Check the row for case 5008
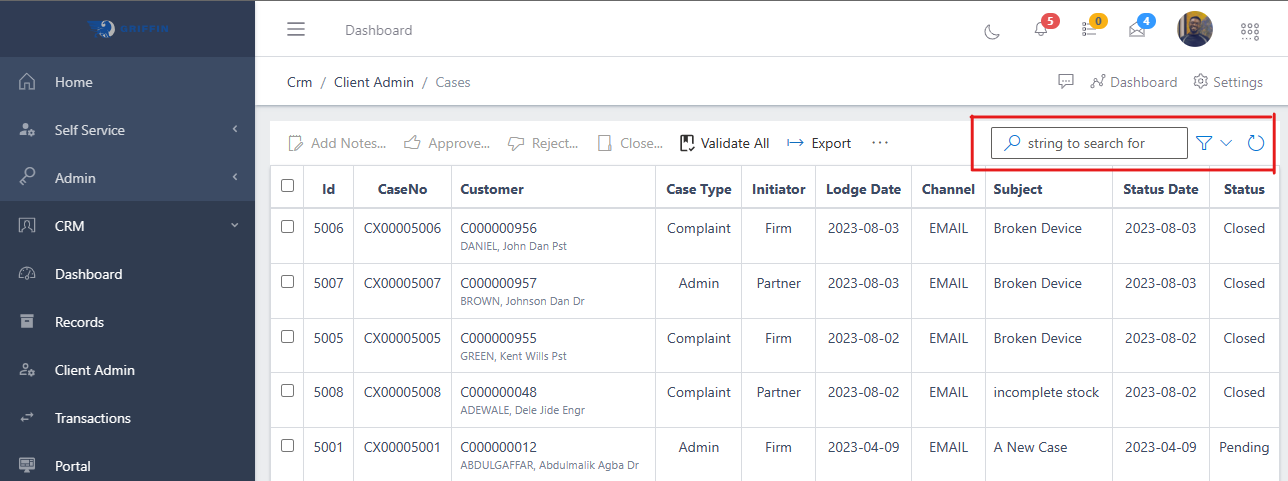The width and height of the screenshot is (1288, 481). tap(288, 391)
